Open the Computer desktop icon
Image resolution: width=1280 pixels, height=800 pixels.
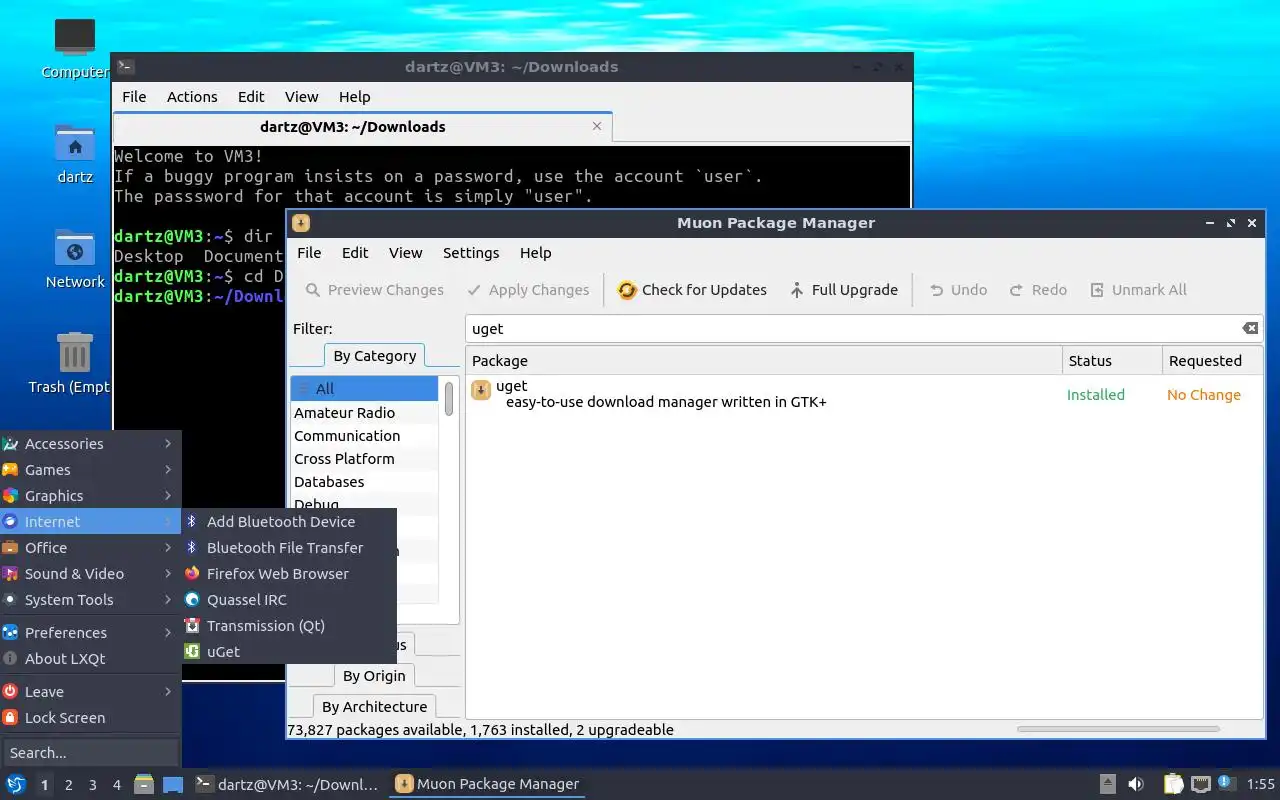click(75, 48)
